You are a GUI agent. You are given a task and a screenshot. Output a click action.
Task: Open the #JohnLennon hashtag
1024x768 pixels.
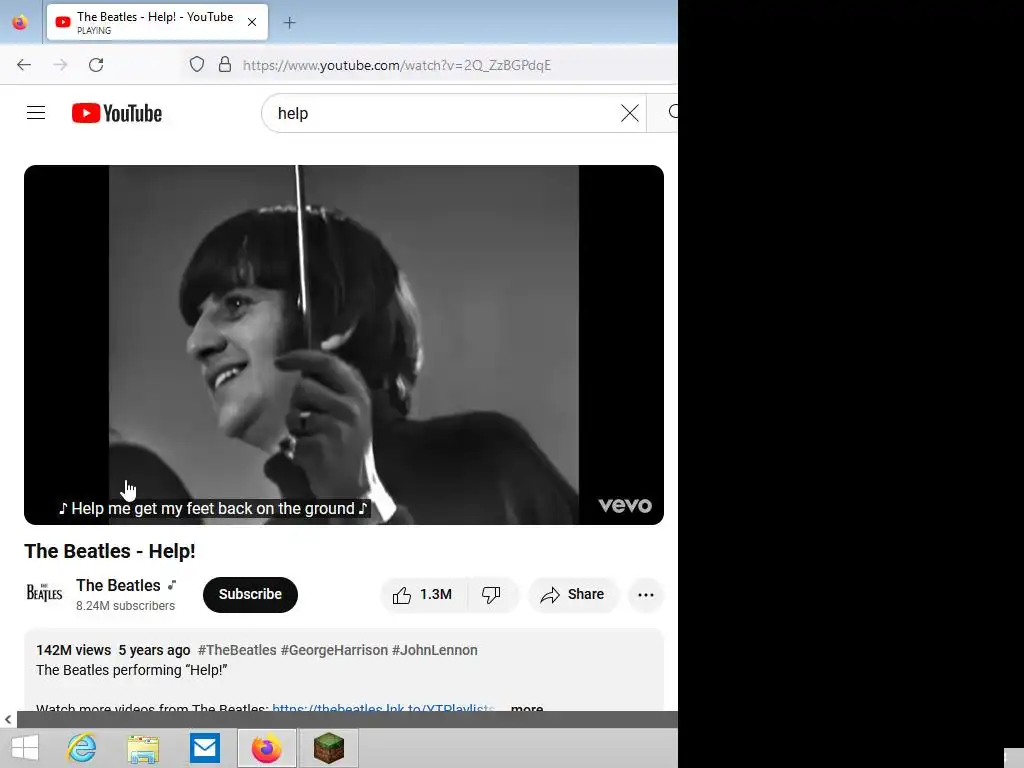click(x=435, y=650)
